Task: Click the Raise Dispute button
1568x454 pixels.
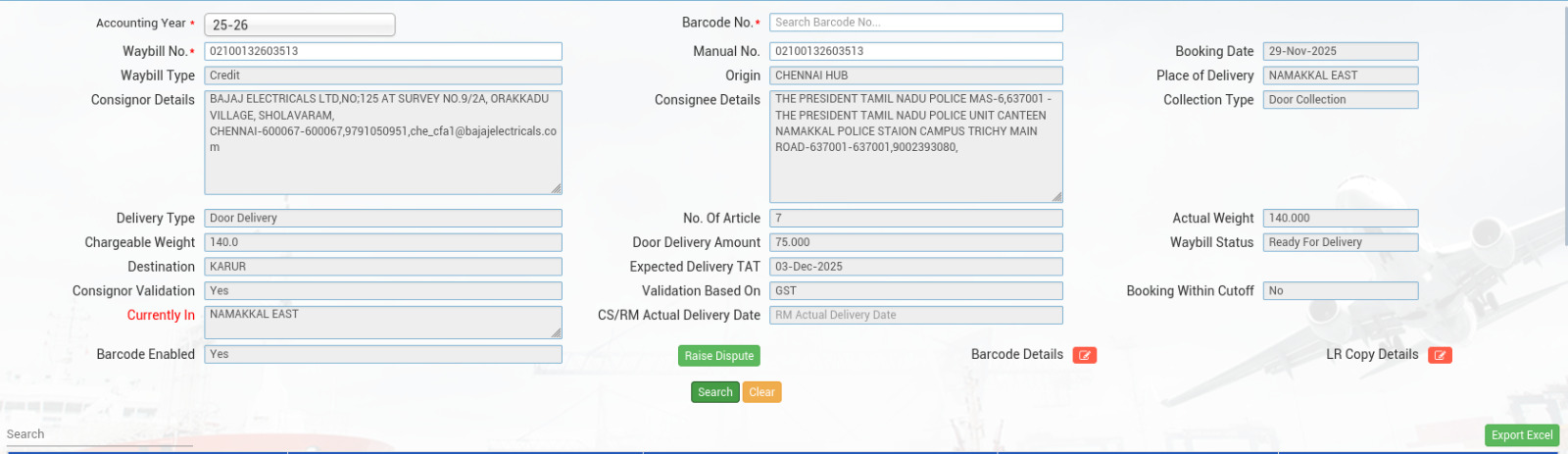Action: pyautogui.click(x=718, y=356)
